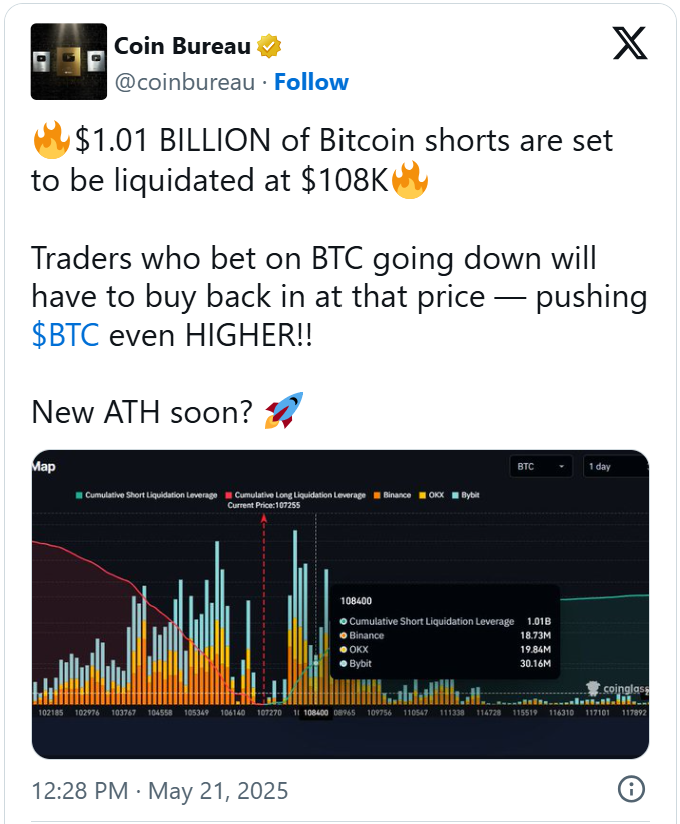This screenshot has width=680, height=824.
Task: Toggle Bybit color swatch in legend
Action: click(456, 495)
